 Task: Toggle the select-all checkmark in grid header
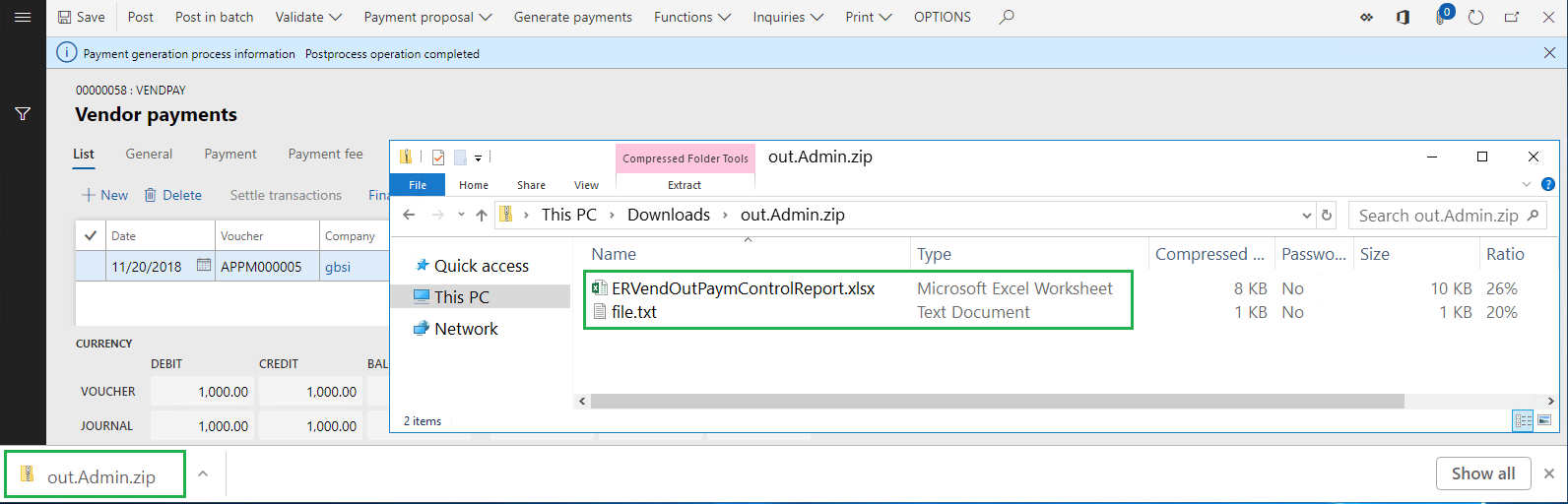point(91,235)
